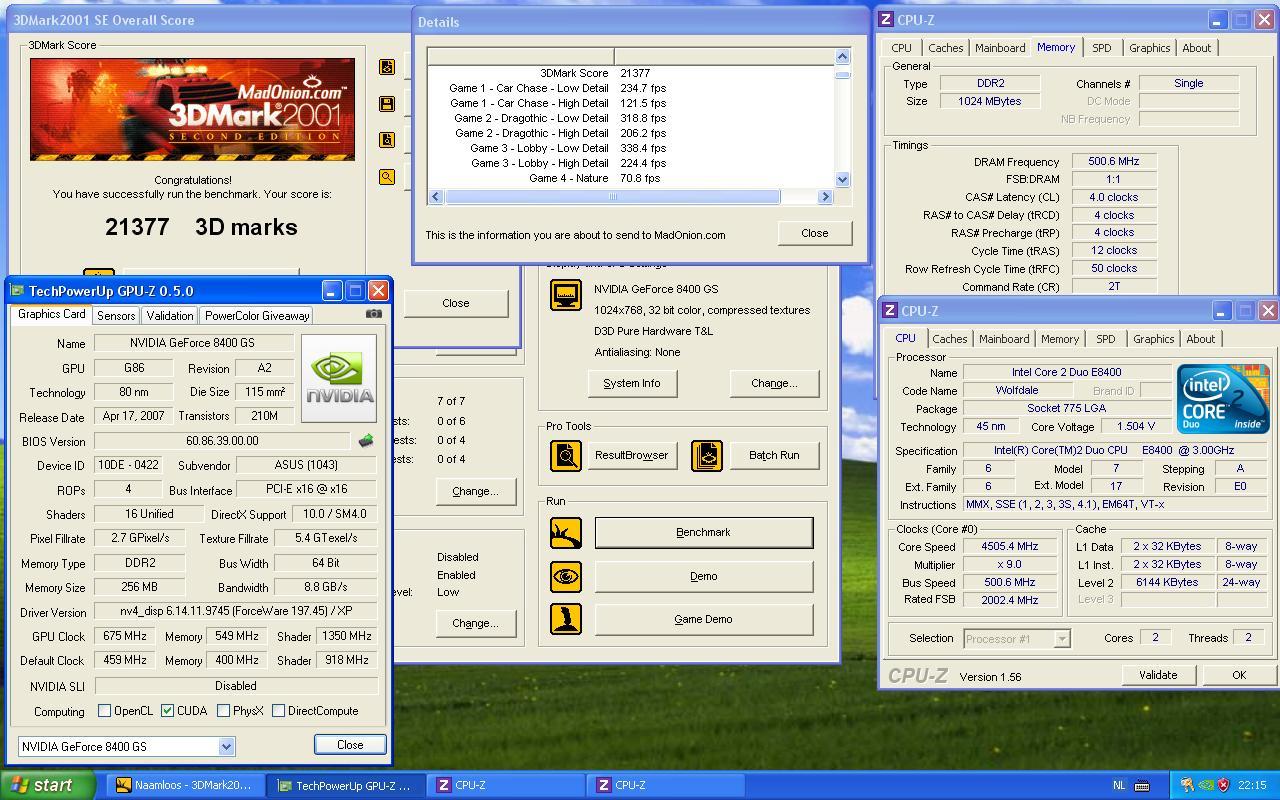Click the Details list scroll-down arrow
The image size is (1280, 800).
point(842,179)
